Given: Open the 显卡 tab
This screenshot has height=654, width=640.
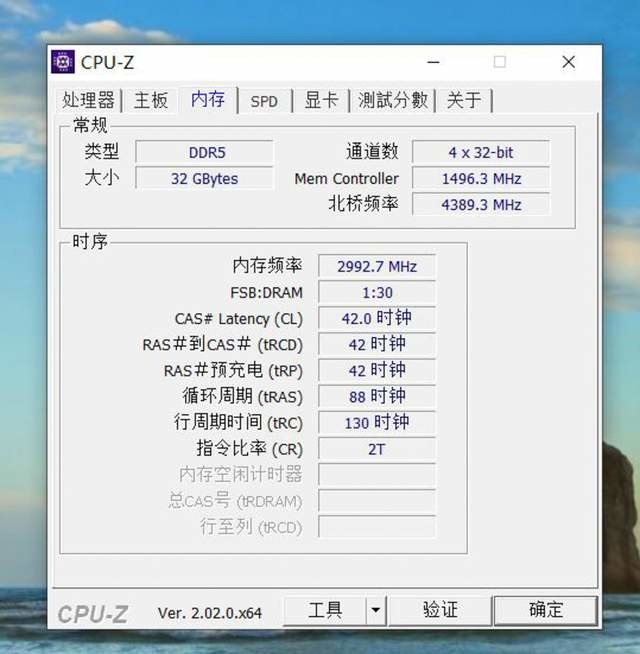Looking at the screenshot, I should pos(321,100).
